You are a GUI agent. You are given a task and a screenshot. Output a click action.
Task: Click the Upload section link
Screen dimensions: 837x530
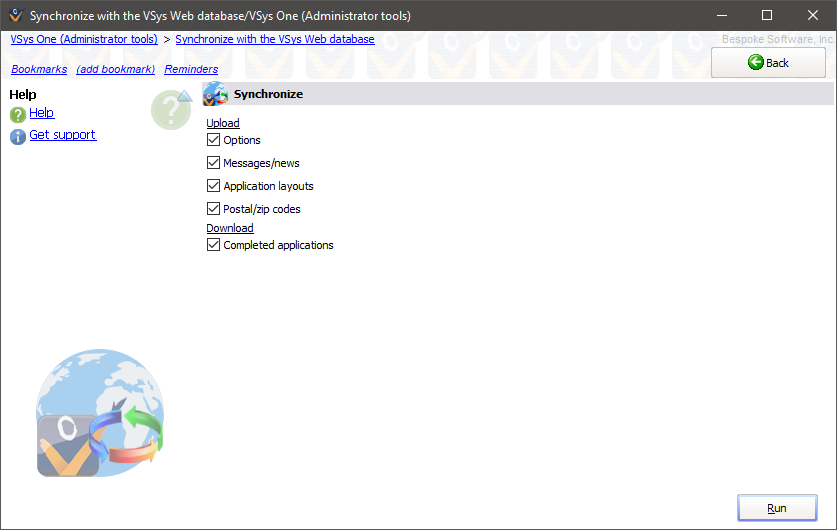pos(223,123)
